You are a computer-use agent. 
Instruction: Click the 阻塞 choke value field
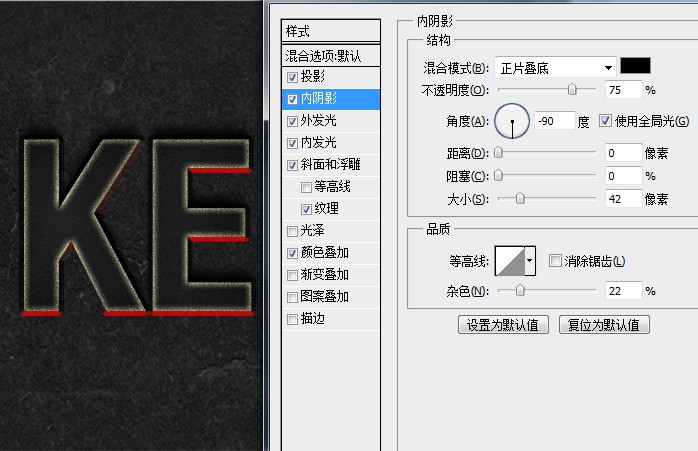pos(624,176)
